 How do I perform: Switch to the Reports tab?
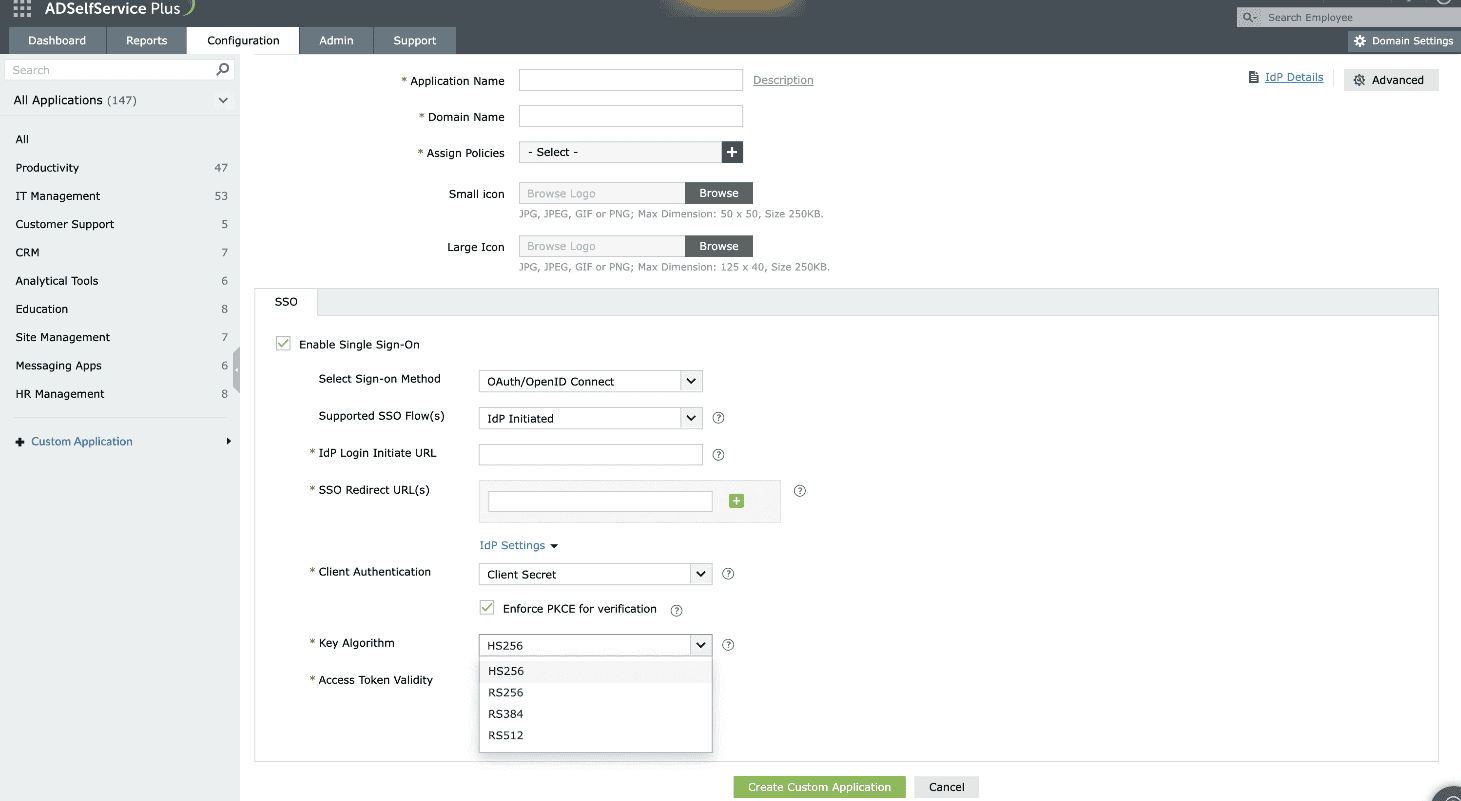pyautogui.click(x=146, y=40)
